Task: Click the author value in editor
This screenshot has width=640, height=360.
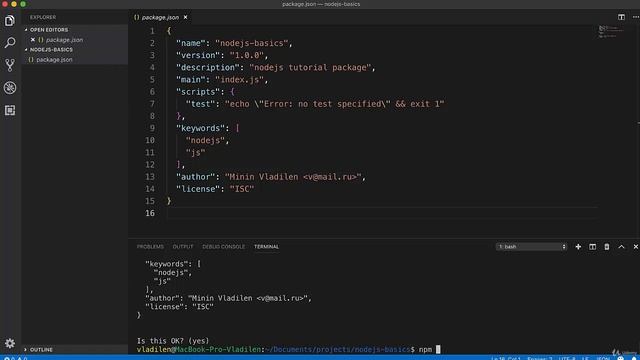Action: pos(293,177)
